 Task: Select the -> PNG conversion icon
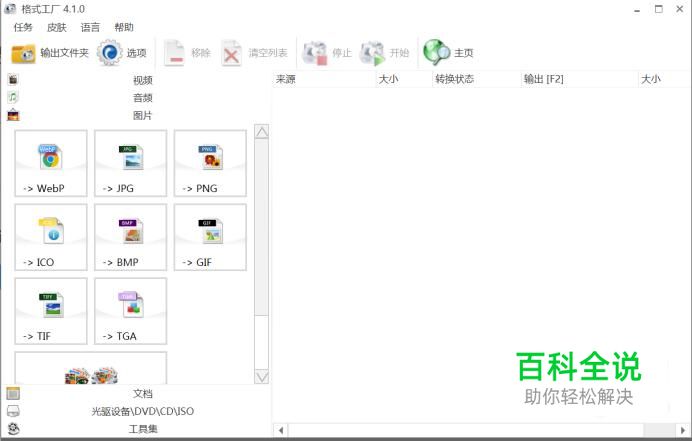click(210, 163)
